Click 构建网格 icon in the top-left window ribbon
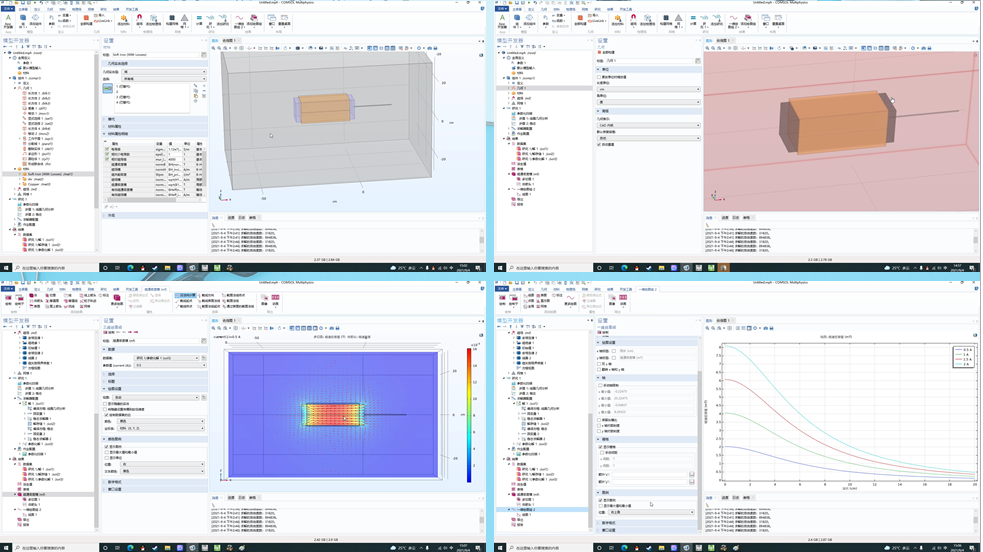This screenshot has height=552, width=983. tap(170, 18)
